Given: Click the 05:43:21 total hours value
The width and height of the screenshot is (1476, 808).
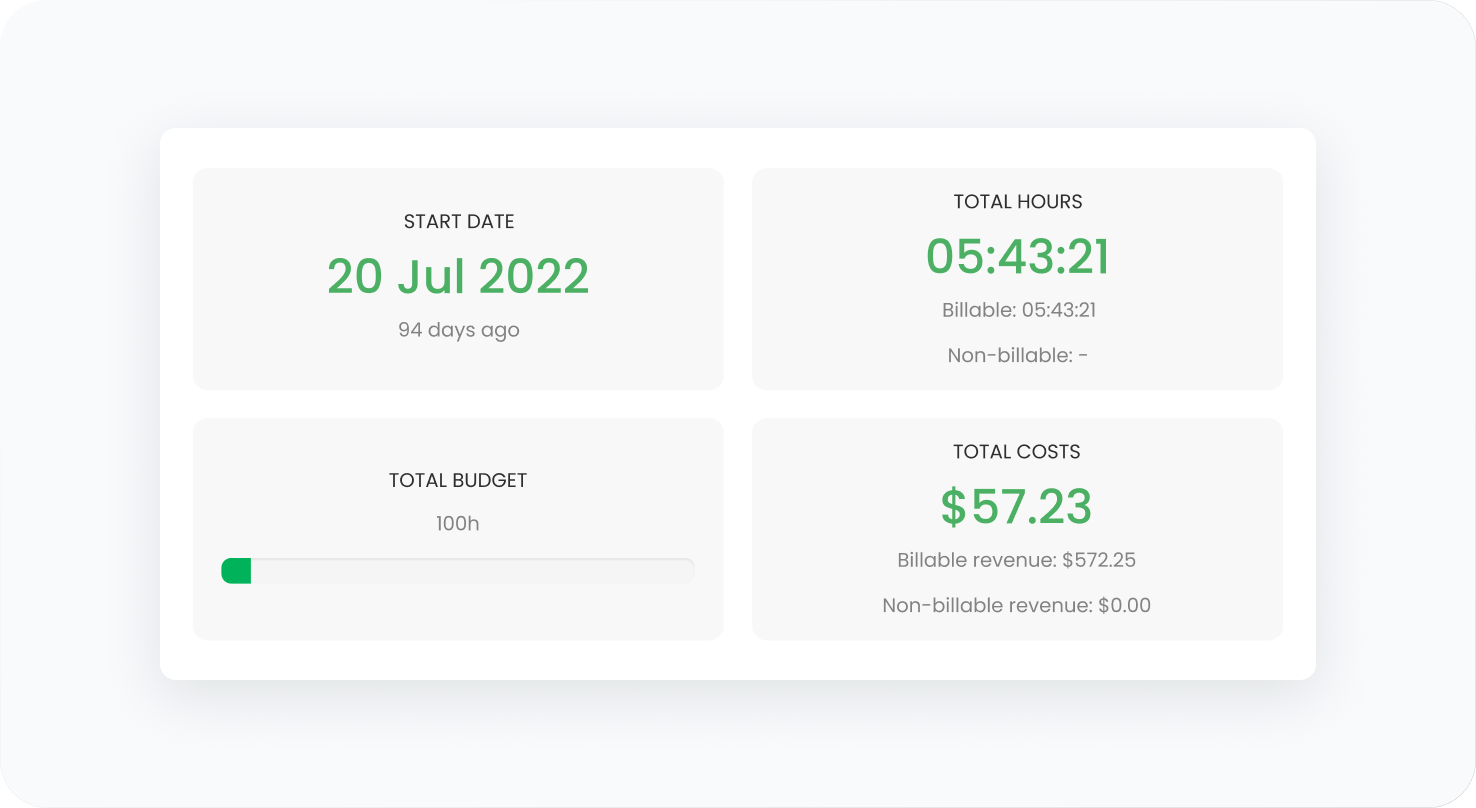Looking at the screenshot, I should (1017, 257).
